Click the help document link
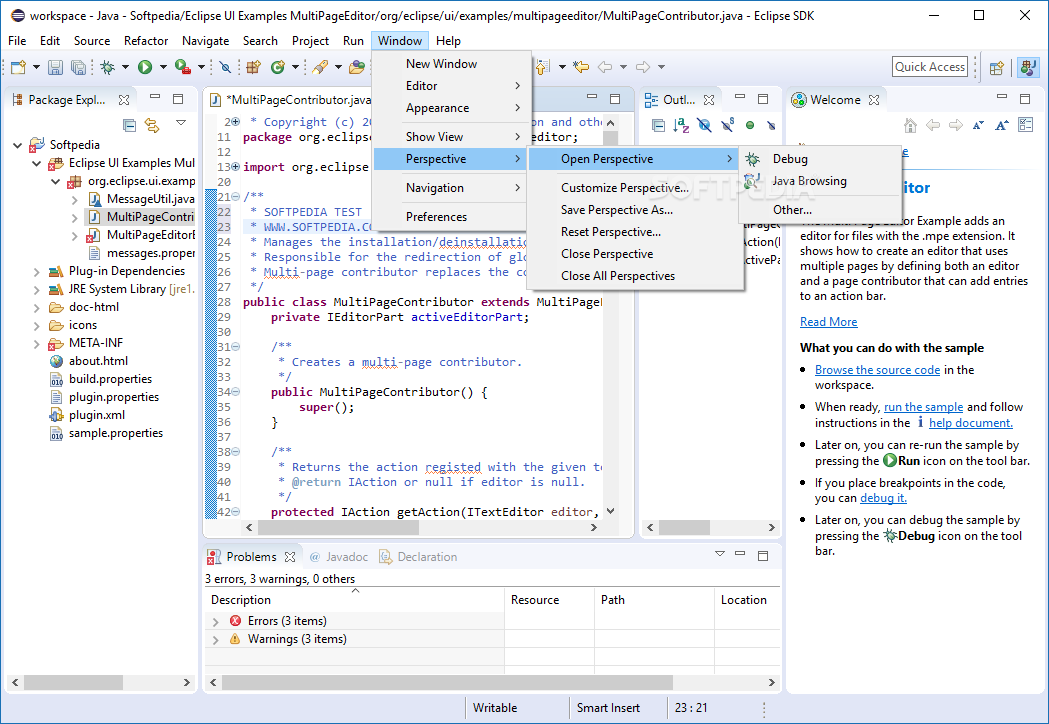Viewport: 1049px width, 724px height. click(x=971, y=423)
